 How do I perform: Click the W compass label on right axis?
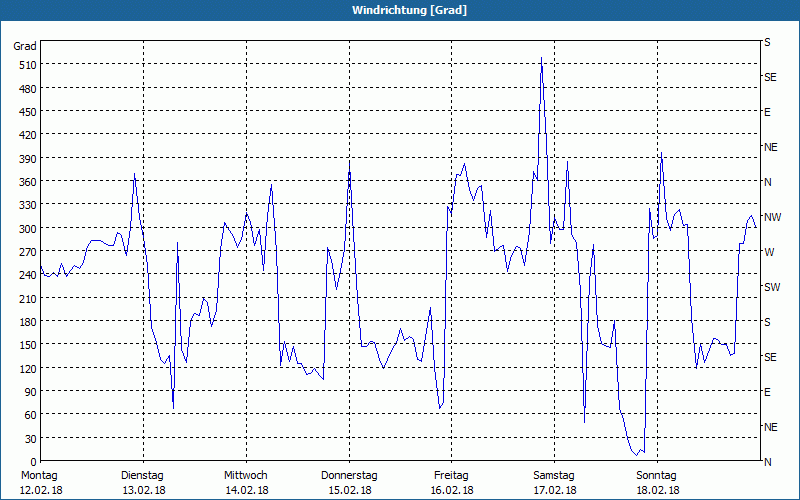point(769,252)
